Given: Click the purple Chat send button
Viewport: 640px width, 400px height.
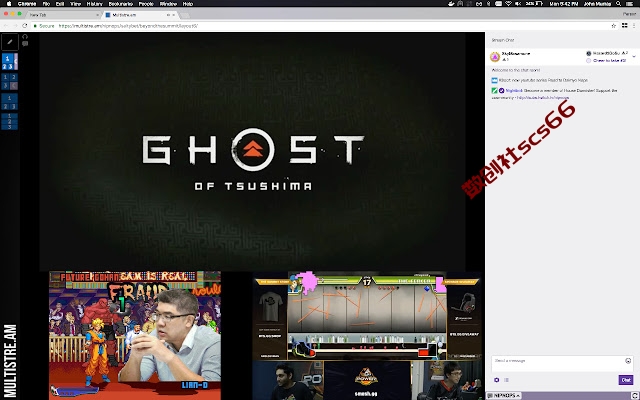Looking at the screenshot, I should point(626,380).
